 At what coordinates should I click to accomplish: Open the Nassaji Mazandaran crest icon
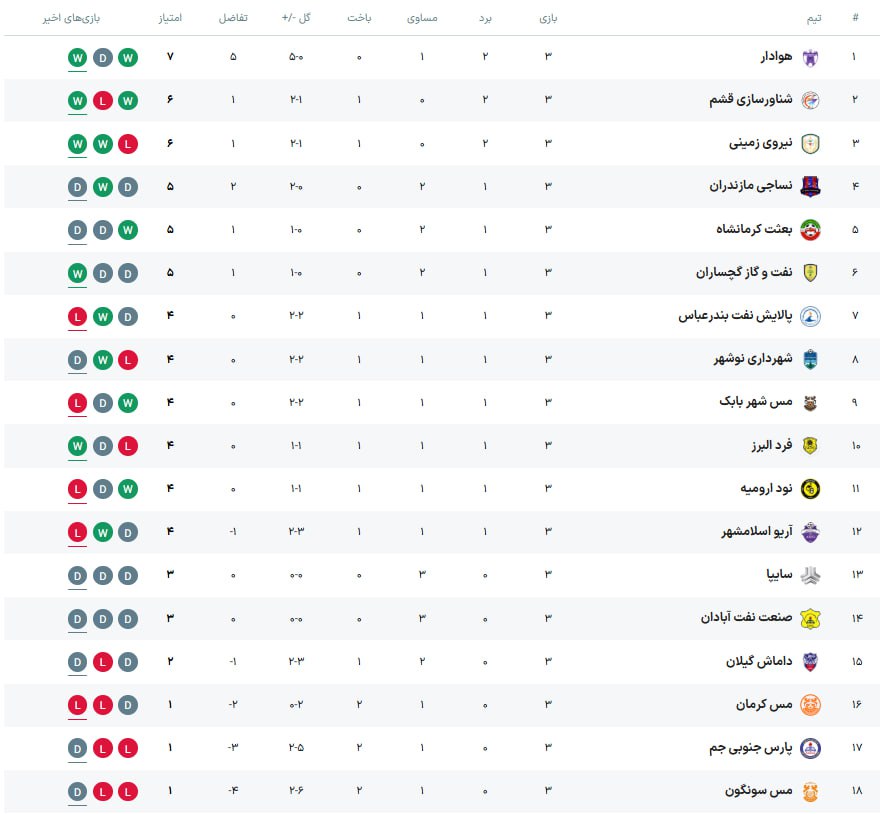(x=810, y=187)
